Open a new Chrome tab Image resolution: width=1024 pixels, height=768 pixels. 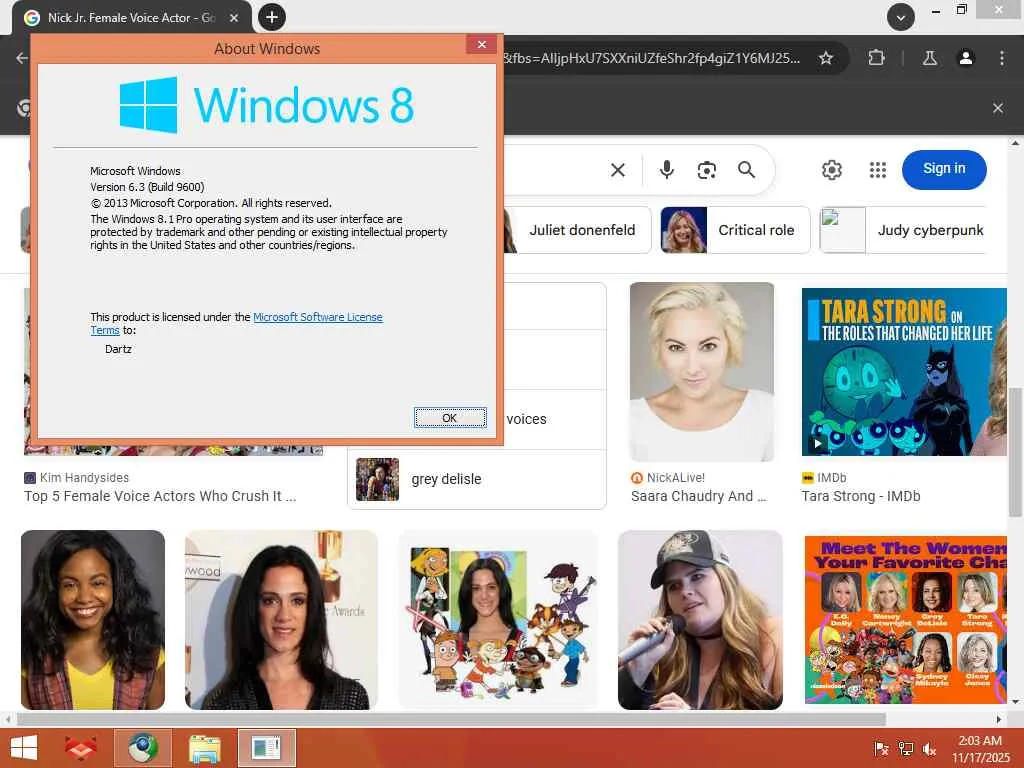coord(272,17)
